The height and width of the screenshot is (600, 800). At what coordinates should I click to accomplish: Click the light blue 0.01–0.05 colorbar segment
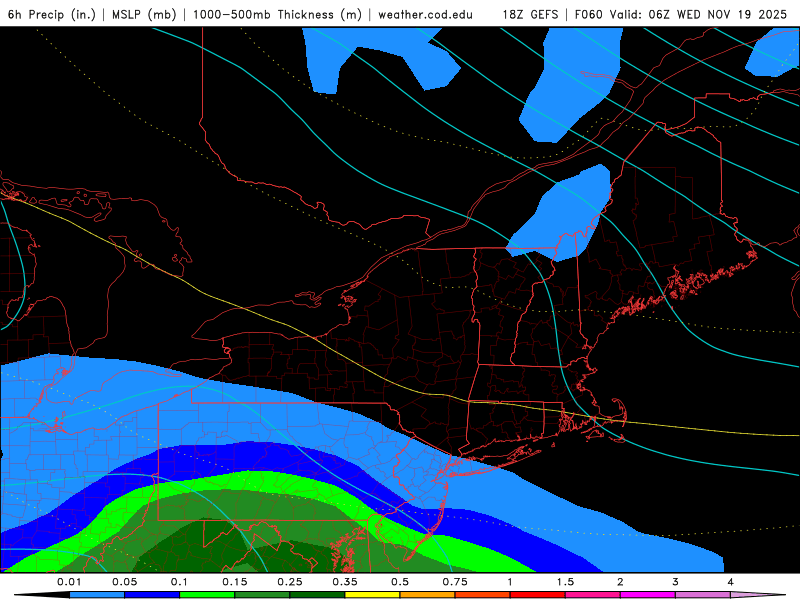coord(97,595)
